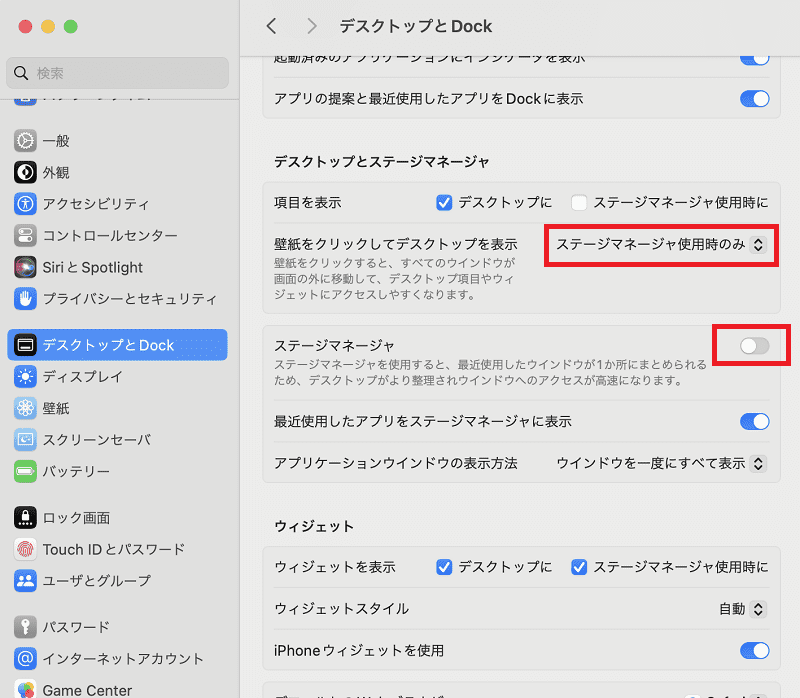Image resolution: width=800 pixels, height=698 pixels.
Task: Click the magnifier icon in search field
Action: tap(21, 73)
